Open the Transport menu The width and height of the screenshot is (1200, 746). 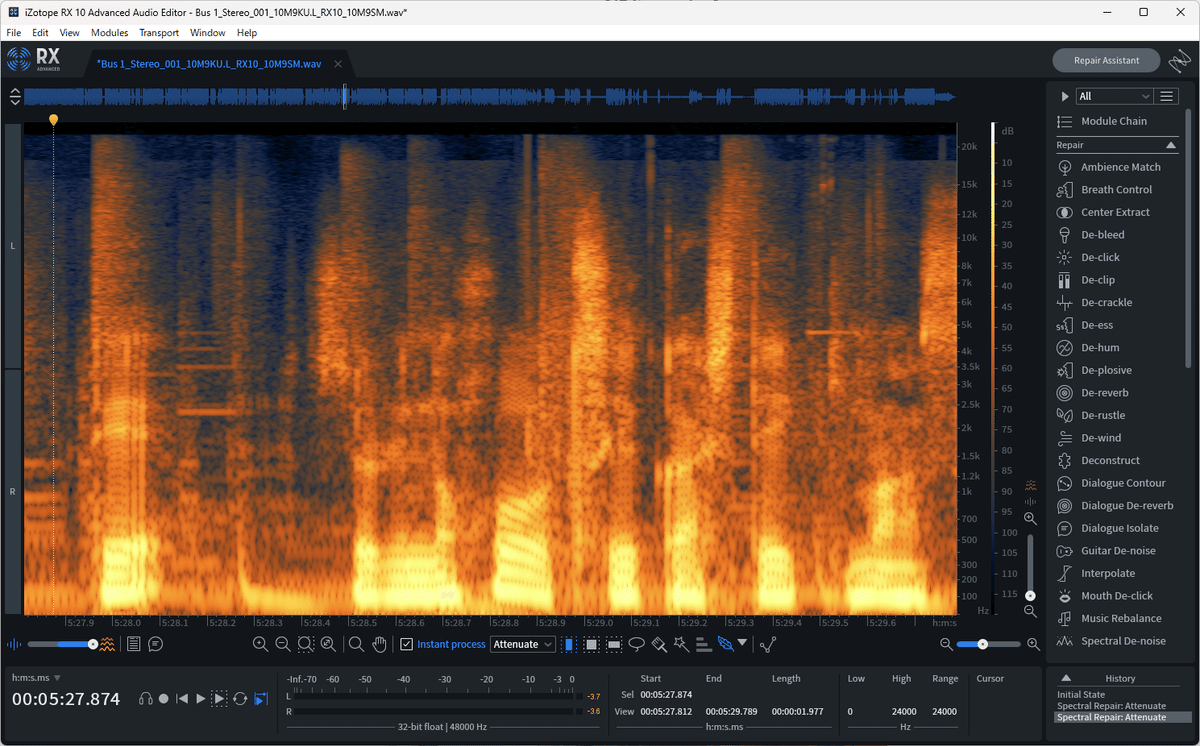pyautogui.click(x=159, y=33)
